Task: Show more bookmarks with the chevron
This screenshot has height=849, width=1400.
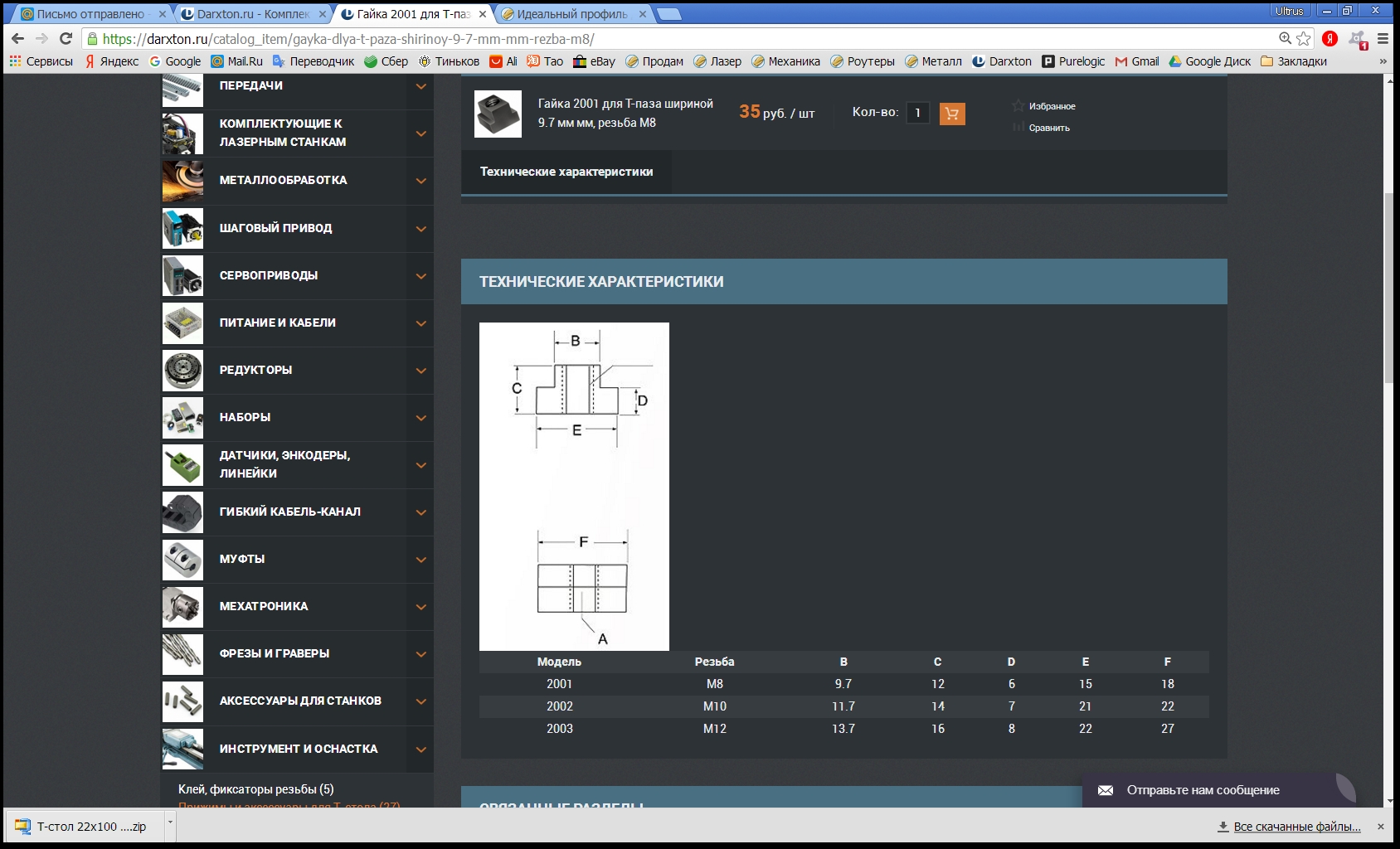Action: (x=1383, y=61)
